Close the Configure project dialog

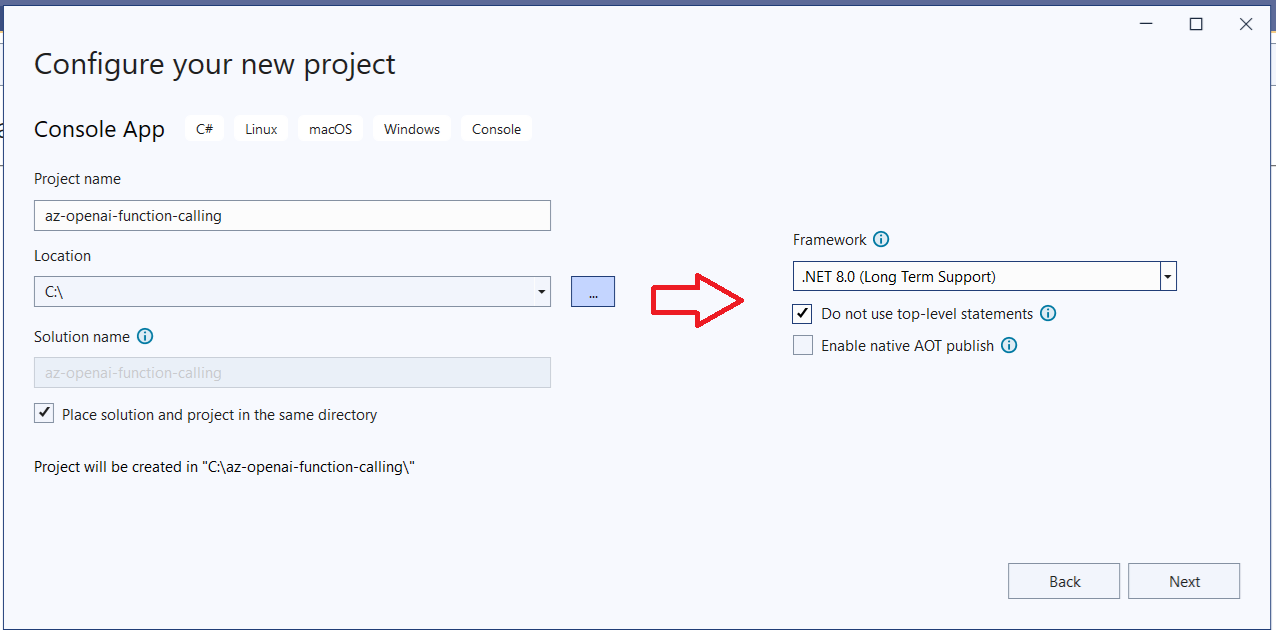click(x=1246, y=25)
